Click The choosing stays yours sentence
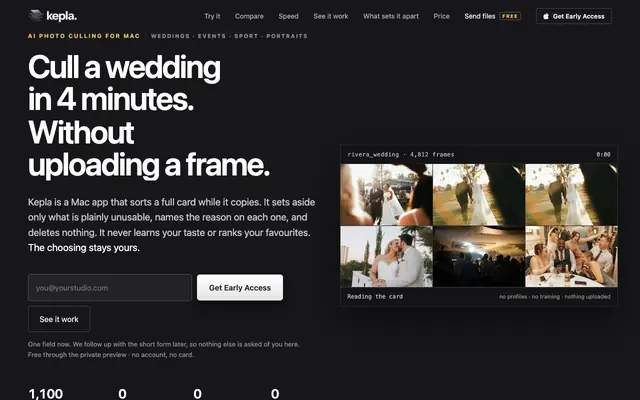The image size is (640, 400). point(84,248)
